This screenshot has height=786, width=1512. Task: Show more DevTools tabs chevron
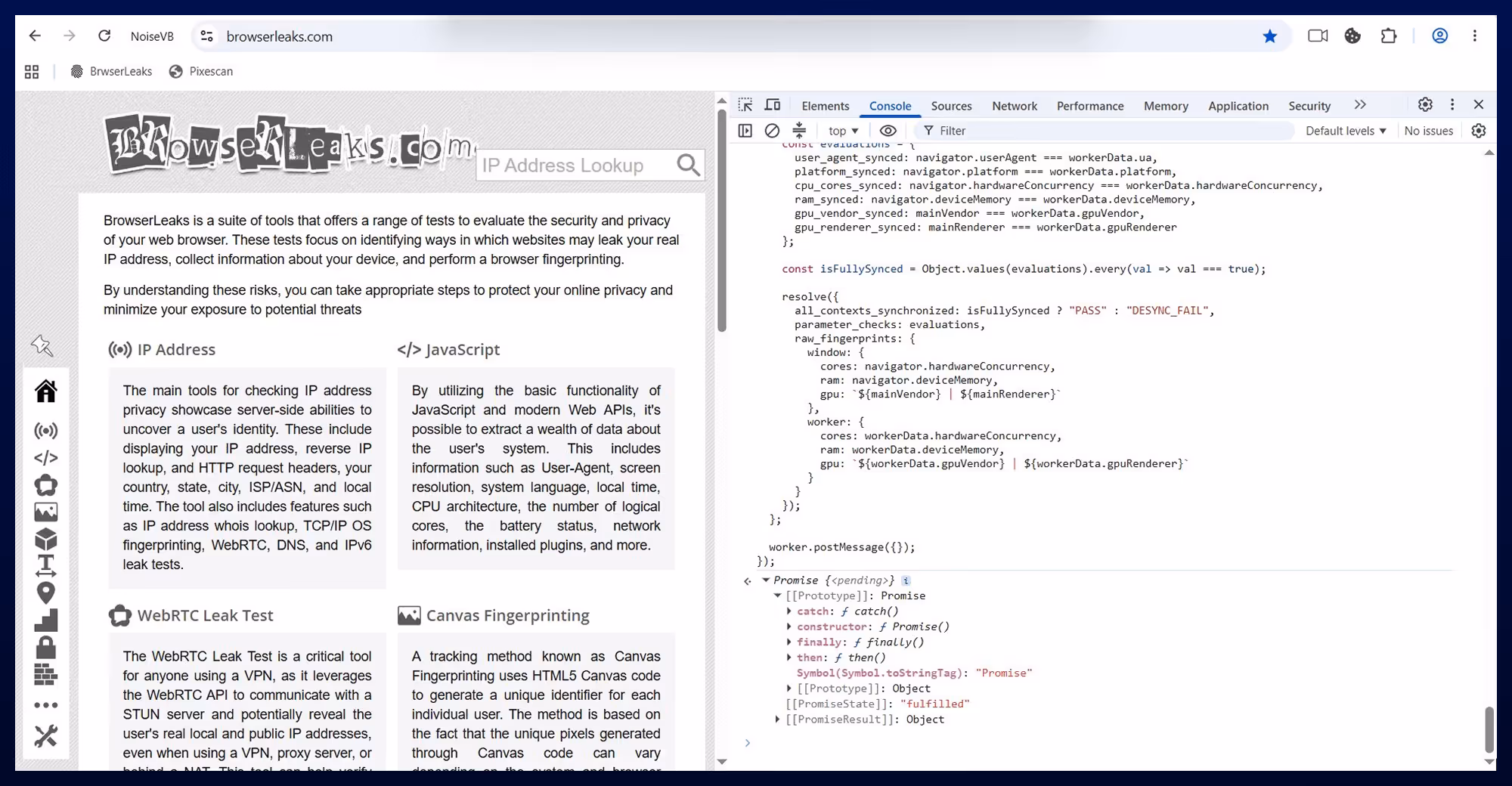coord(1360,105)
